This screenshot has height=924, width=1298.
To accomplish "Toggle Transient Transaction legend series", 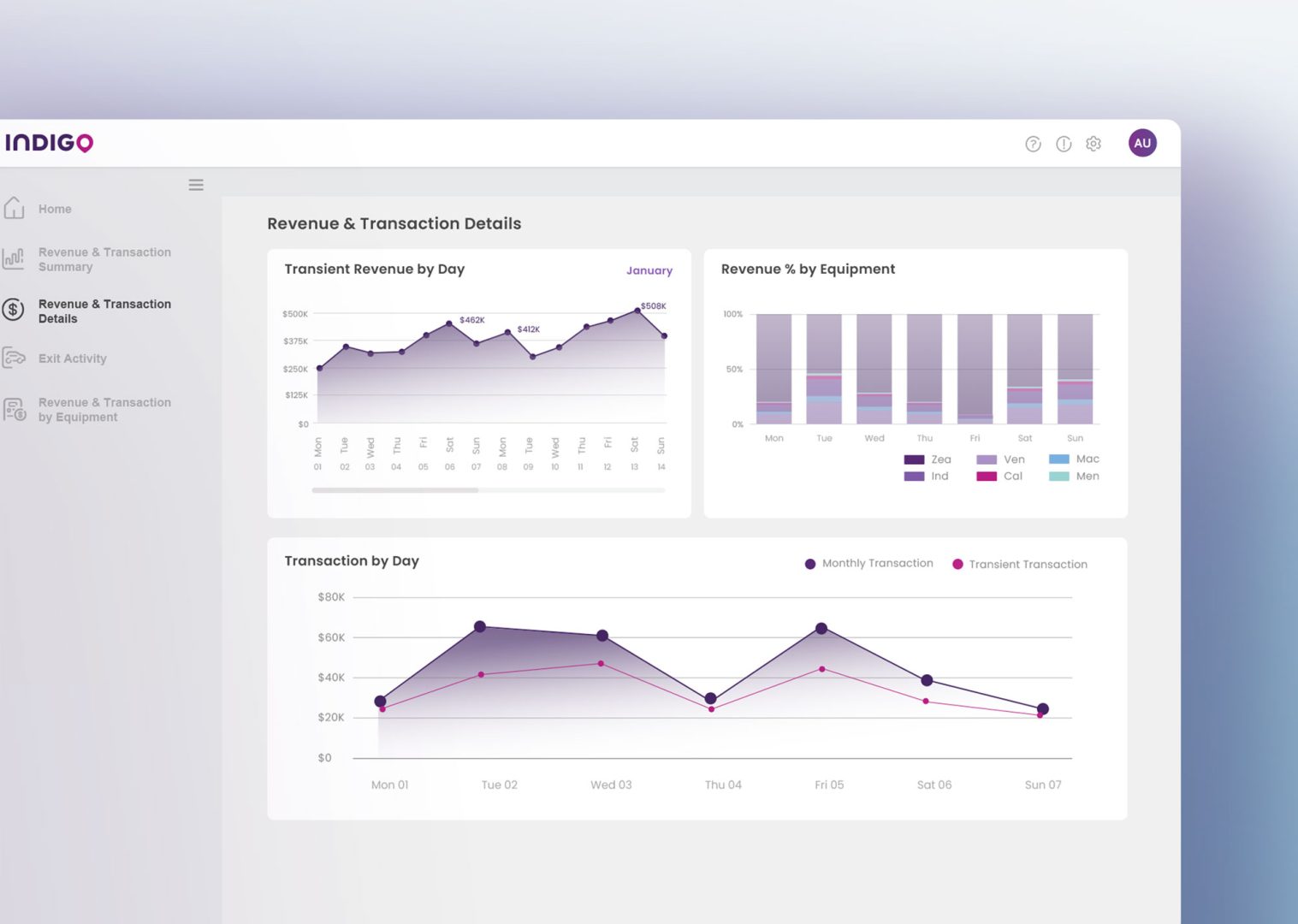I will point(1020,564).
